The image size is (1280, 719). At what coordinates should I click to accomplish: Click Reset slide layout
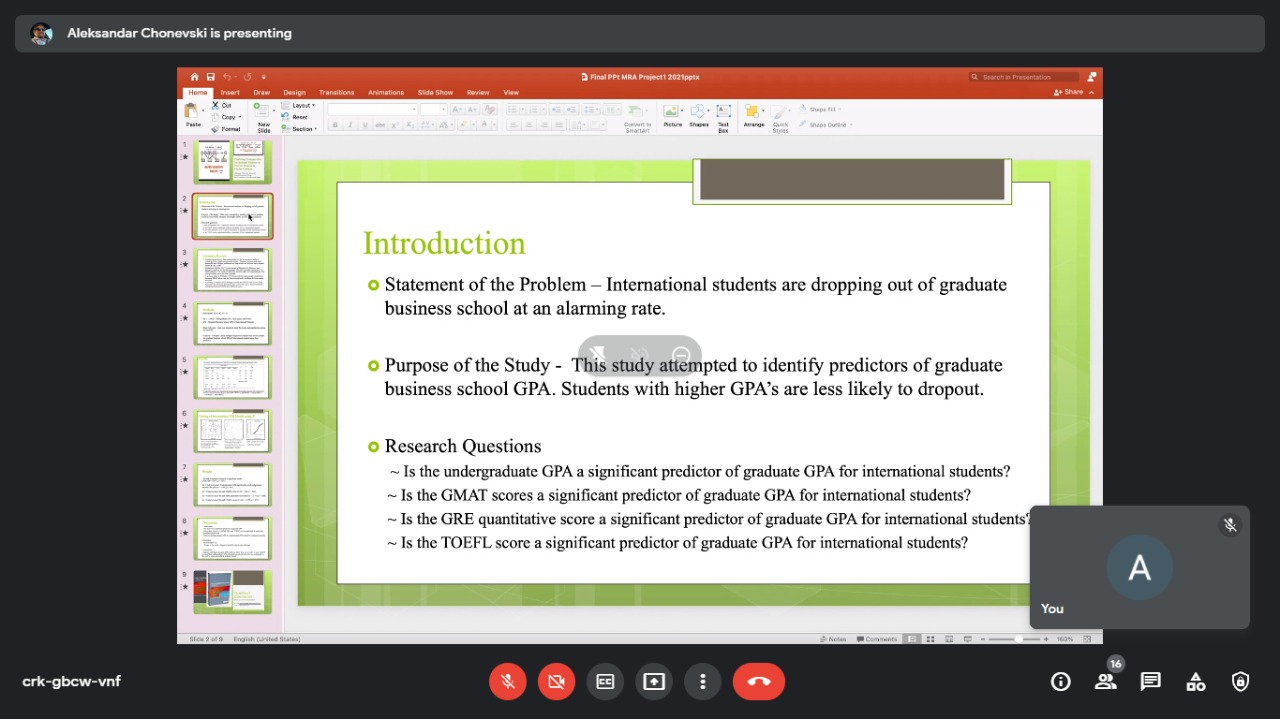coord(295,117)
